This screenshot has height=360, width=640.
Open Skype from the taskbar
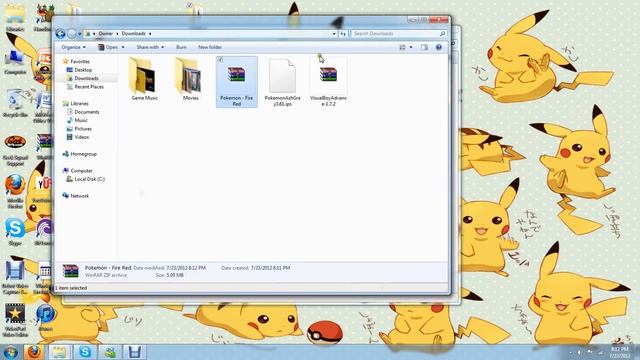click(85, 352)
